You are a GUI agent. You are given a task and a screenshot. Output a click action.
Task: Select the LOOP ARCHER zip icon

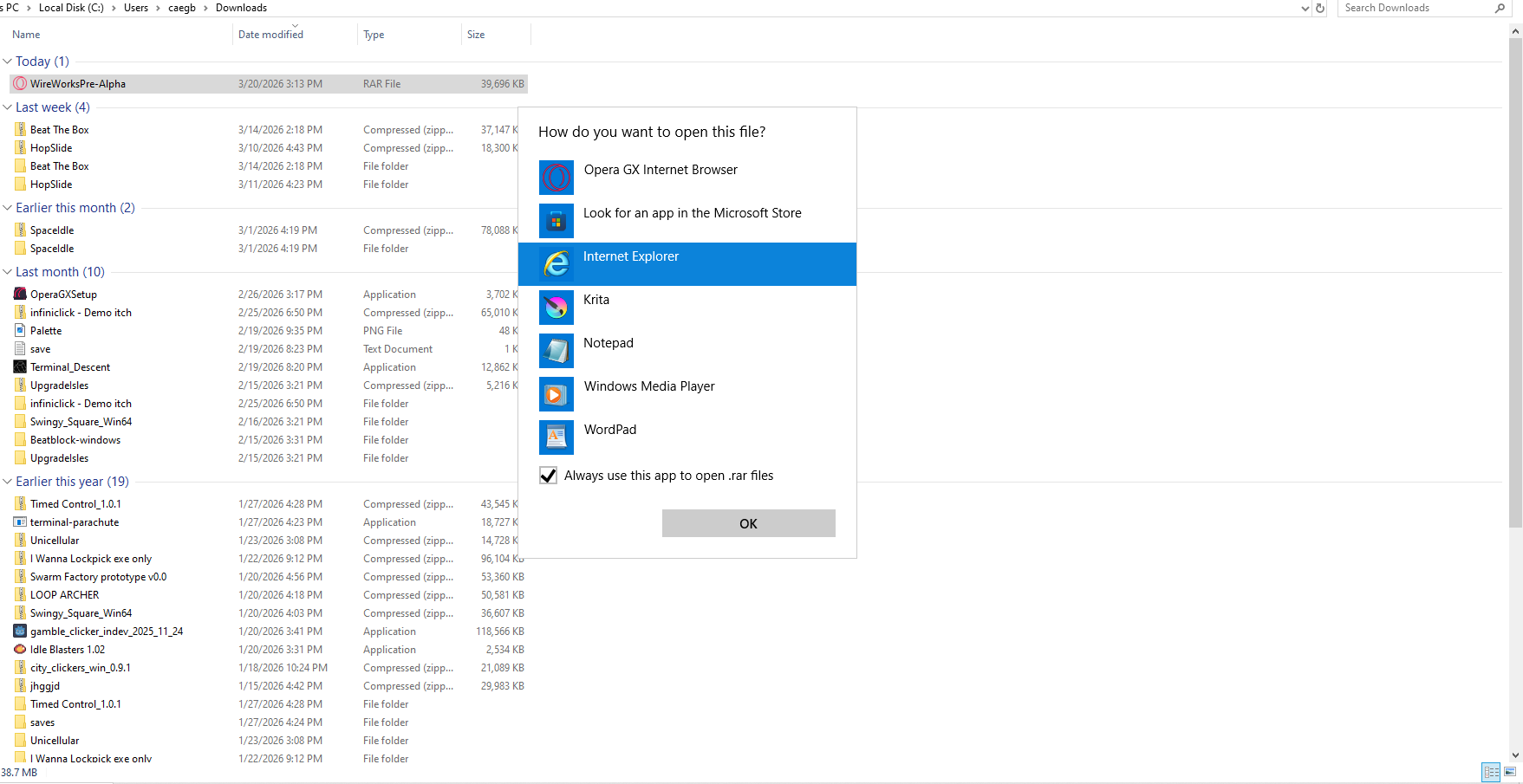click(20, 595)
